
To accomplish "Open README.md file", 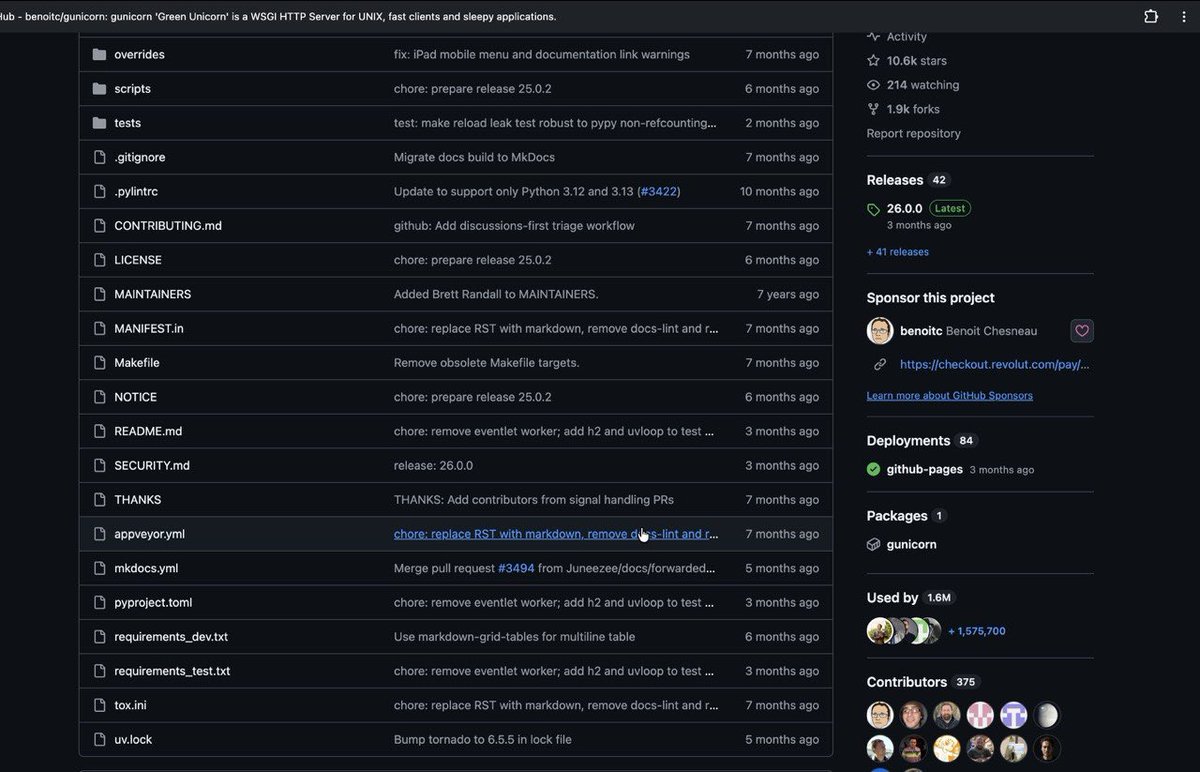I will [148, 431].
